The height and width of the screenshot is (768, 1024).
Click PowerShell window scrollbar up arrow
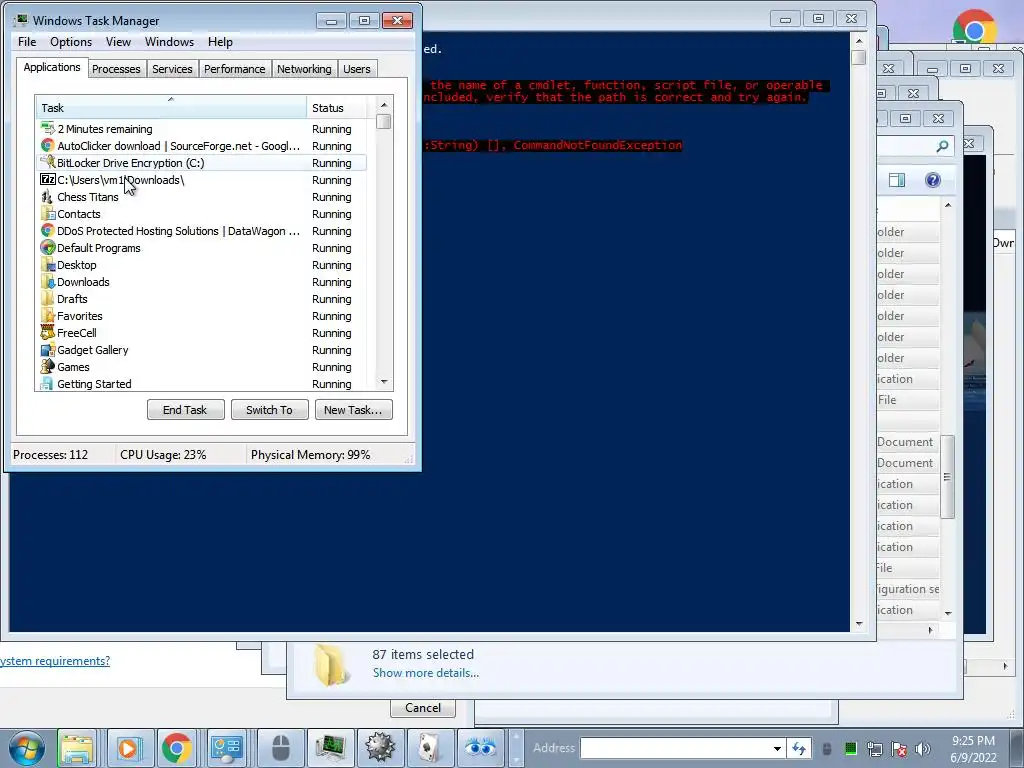click(x=859, y=41)
